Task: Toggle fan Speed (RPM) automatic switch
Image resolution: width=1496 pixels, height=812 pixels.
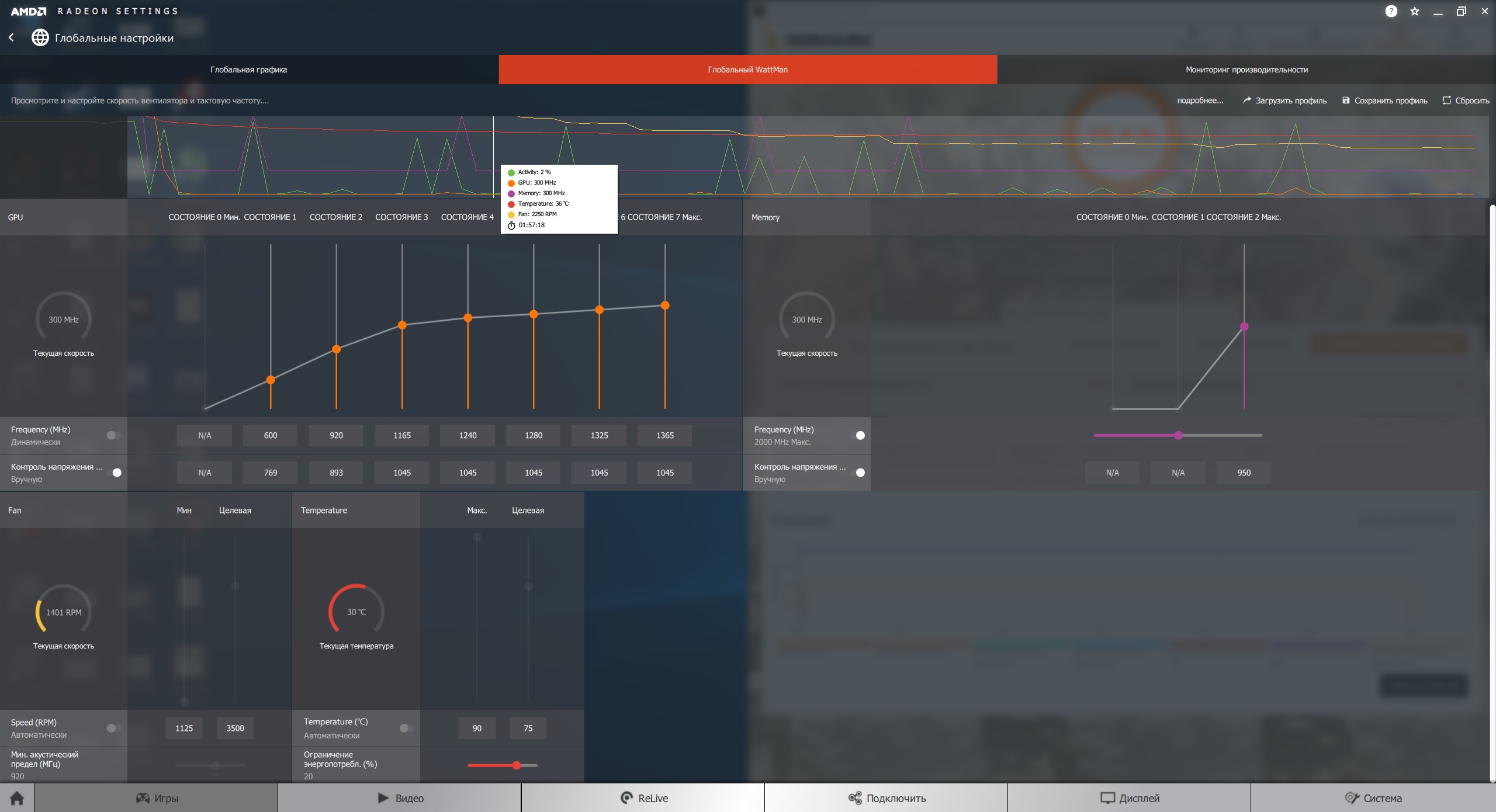Action: click(x=113, y=728)
